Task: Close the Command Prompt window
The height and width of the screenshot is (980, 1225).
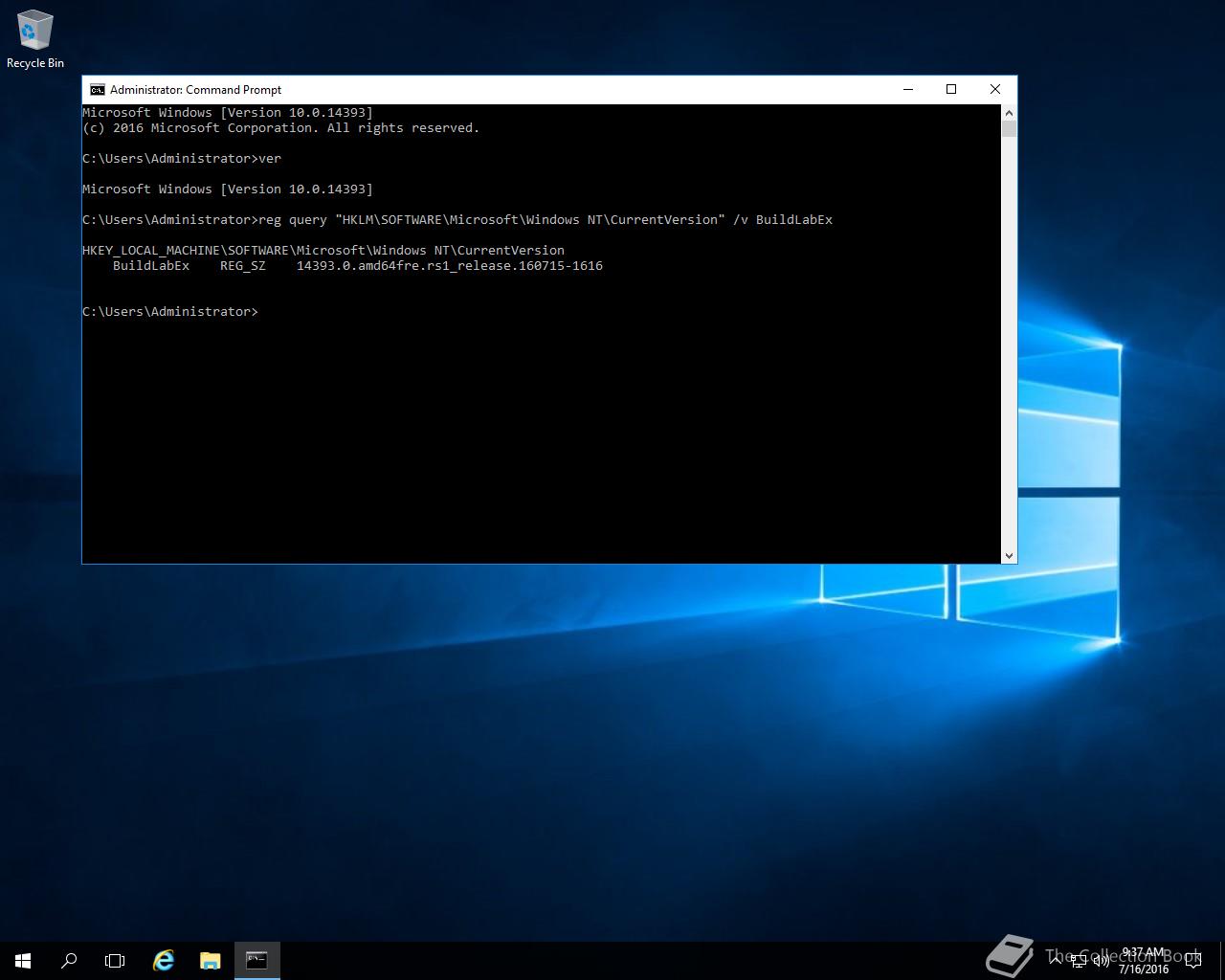Action: 995,89
